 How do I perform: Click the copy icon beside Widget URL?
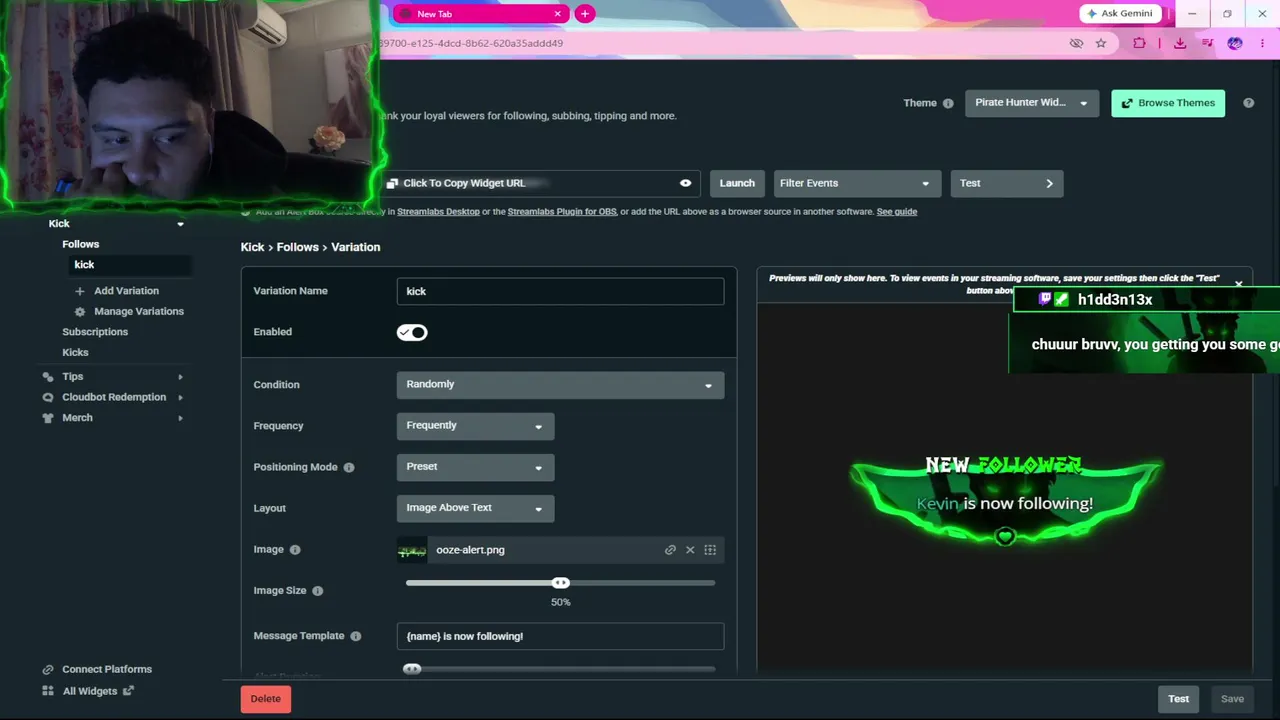click(x=392, y=183)
